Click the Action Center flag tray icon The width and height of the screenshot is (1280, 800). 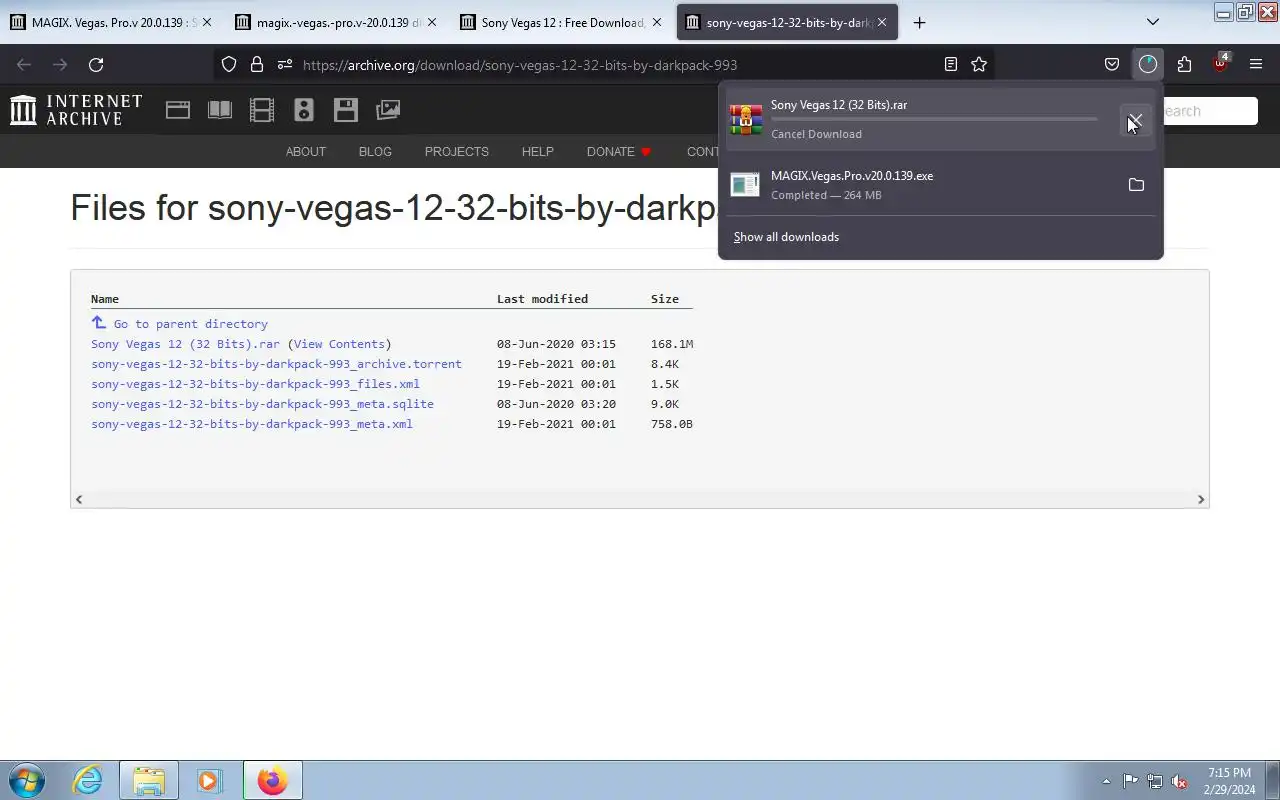1130,781
